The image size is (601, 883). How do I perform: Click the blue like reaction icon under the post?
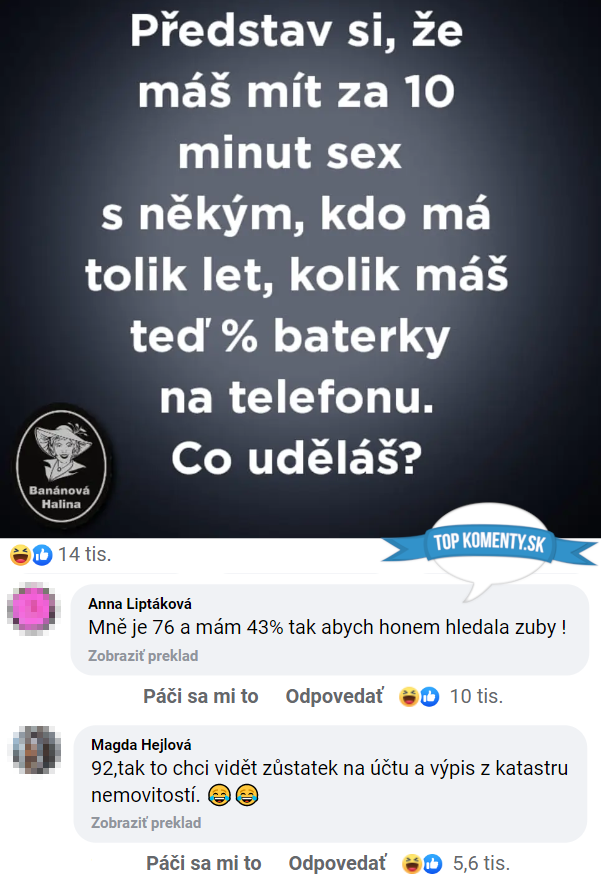click(x=42, y=555)
